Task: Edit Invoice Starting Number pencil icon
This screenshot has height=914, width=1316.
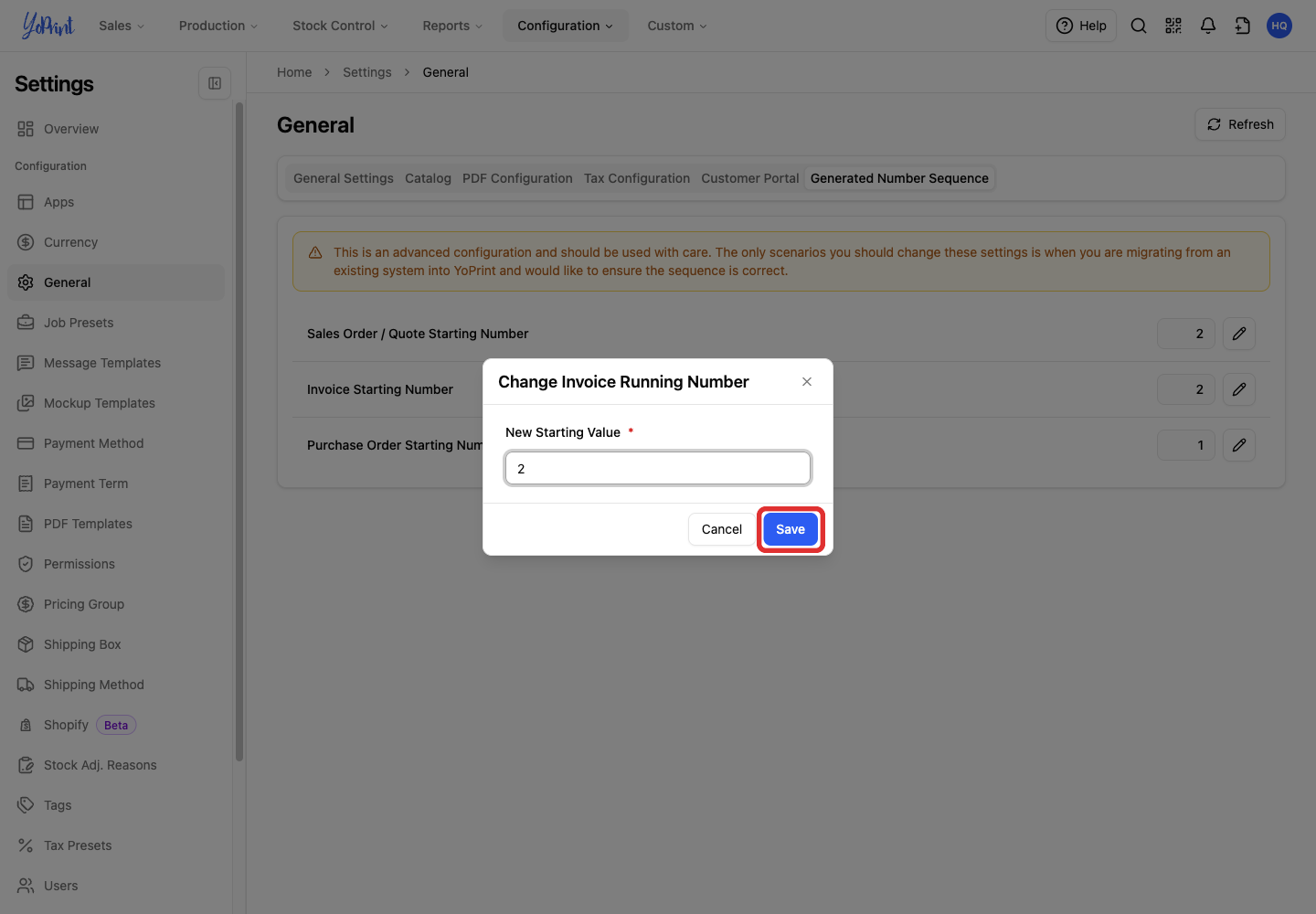Action: 1239,389
